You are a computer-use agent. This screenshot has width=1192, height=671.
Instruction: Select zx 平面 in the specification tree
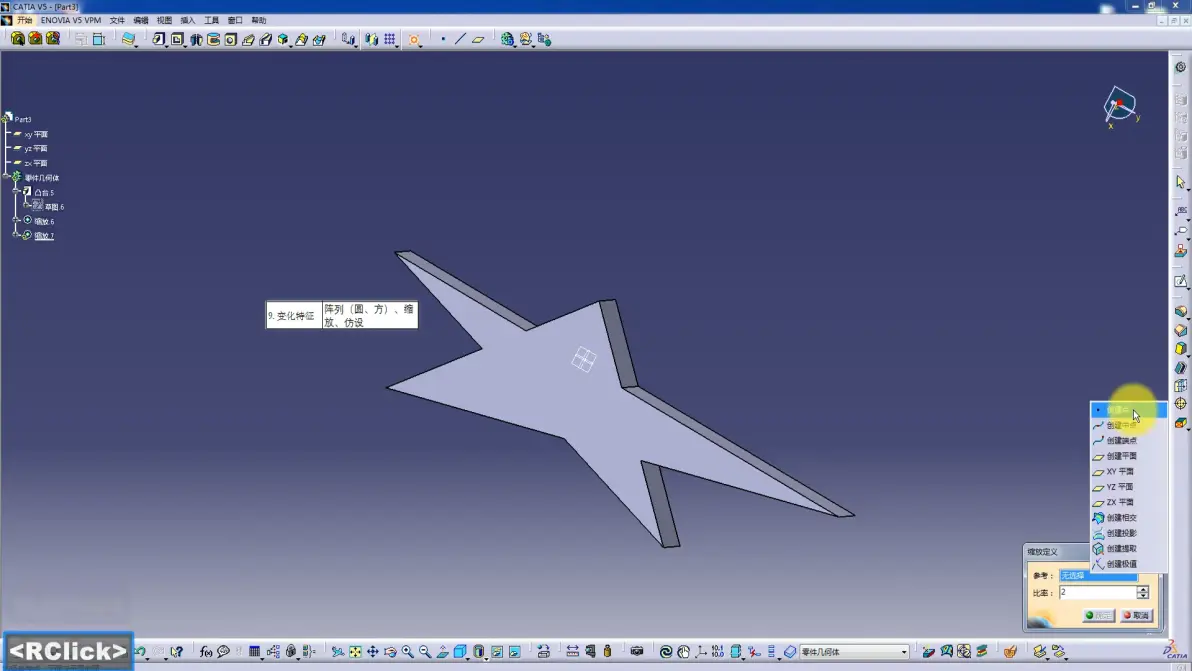[x=36, y=163]
